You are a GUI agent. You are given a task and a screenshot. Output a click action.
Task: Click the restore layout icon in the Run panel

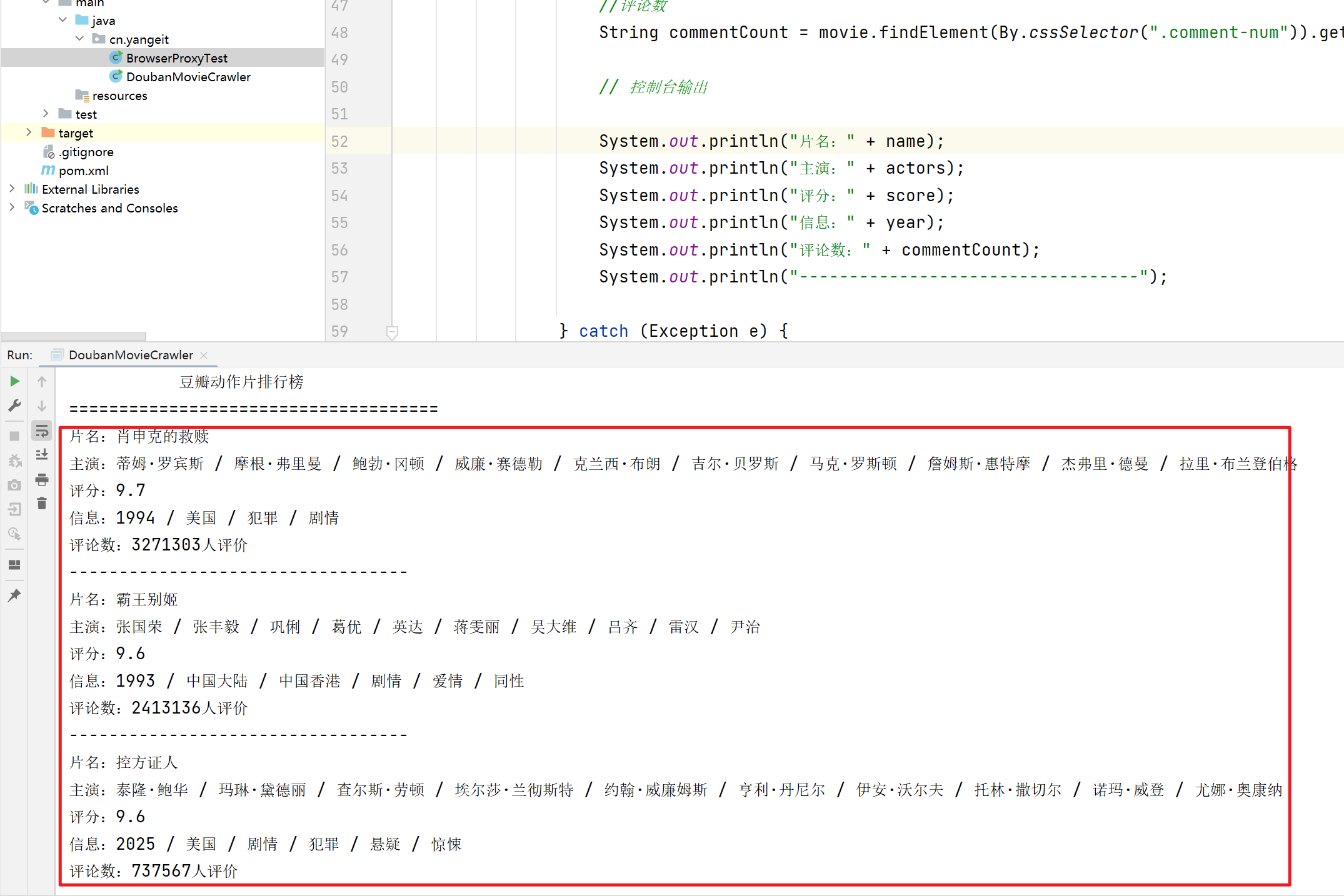point(14,565)
